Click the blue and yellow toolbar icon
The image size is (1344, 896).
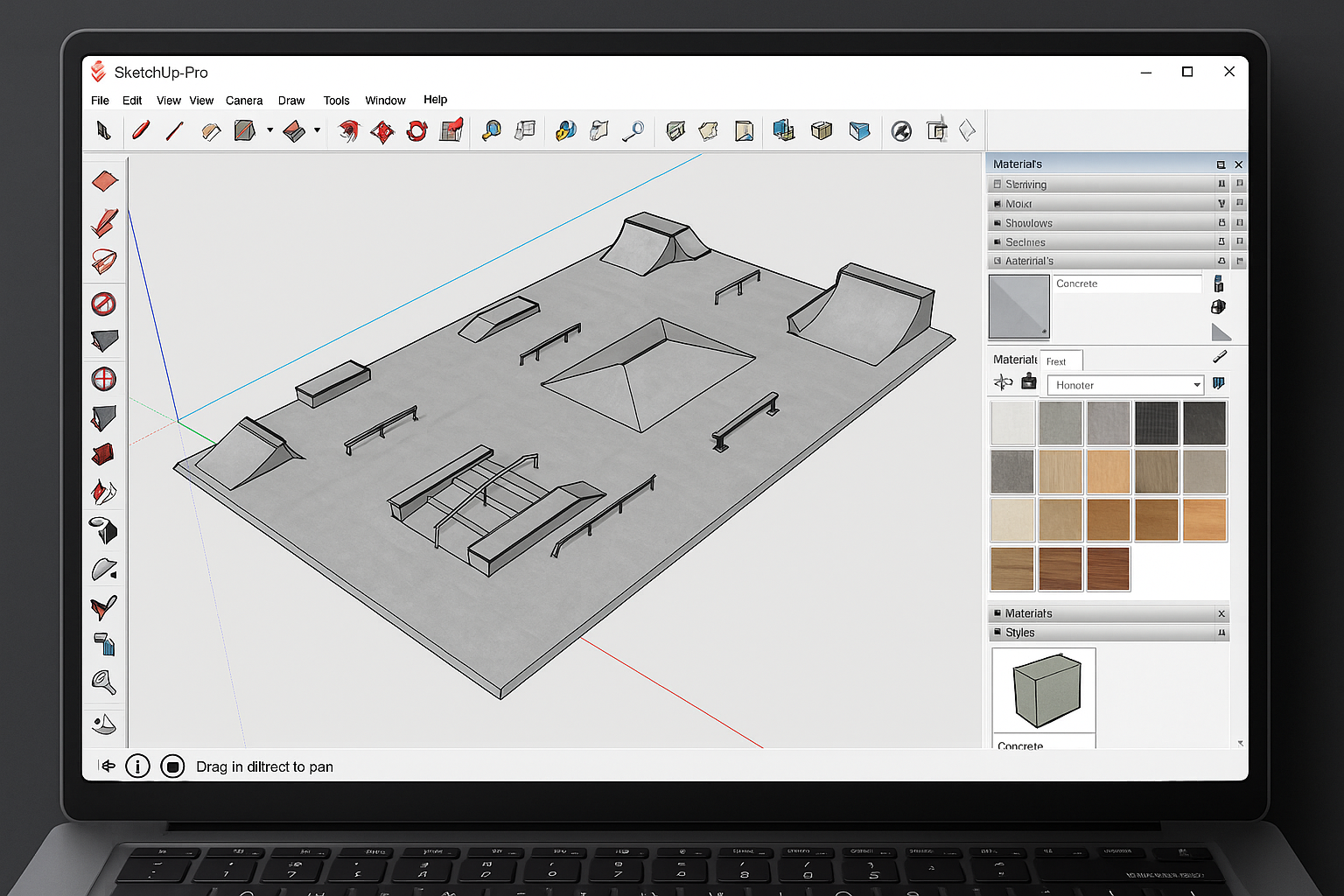tap(566, 130)
